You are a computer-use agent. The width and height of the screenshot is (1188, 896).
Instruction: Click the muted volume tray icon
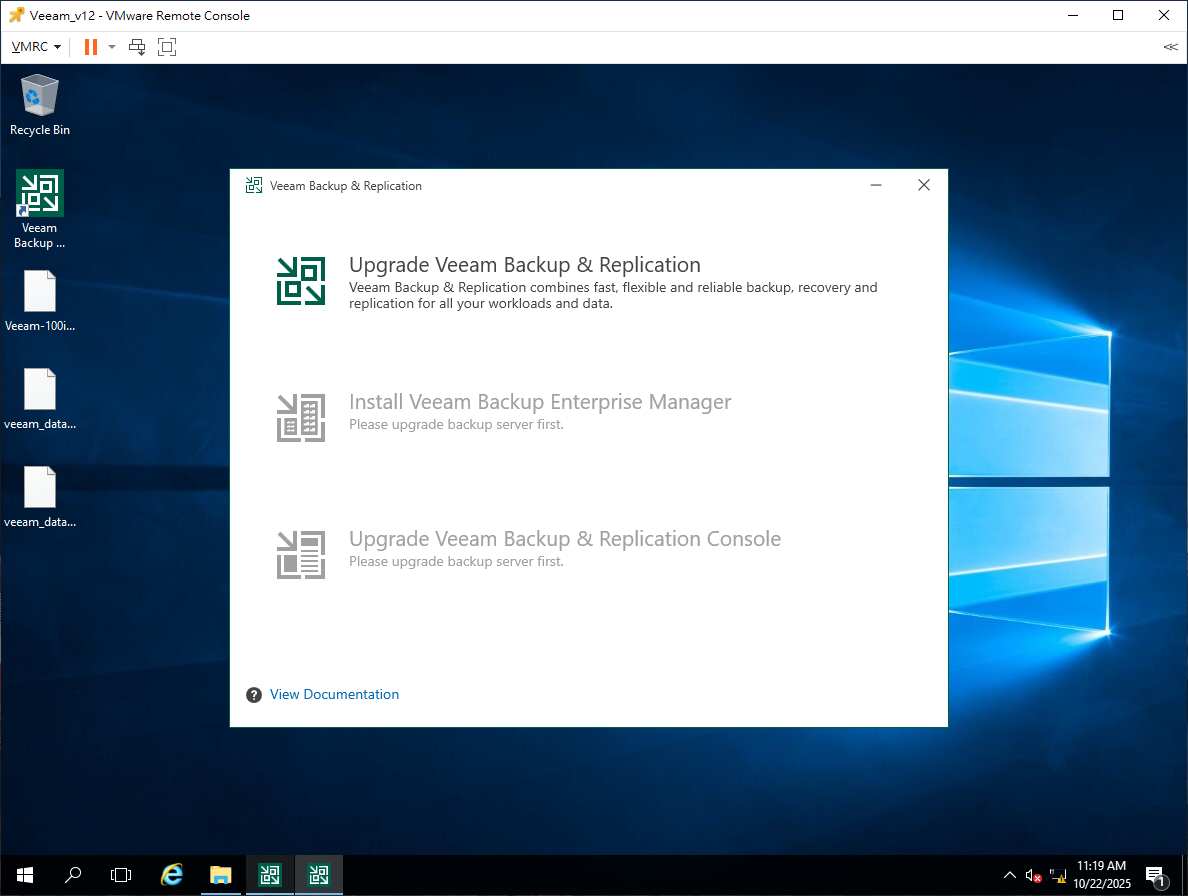click(x=1034, y=876)
